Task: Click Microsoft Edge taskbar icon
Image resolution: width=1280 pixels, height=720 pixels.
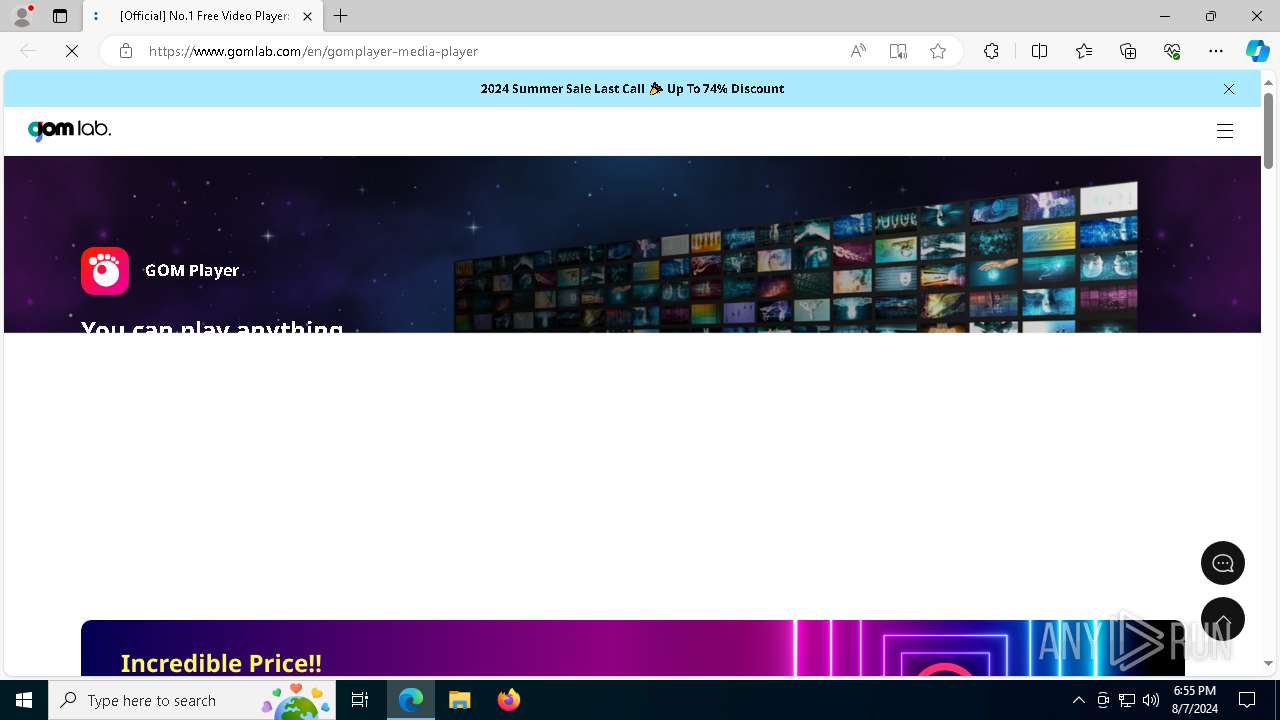Action: (x=411, y=700)
